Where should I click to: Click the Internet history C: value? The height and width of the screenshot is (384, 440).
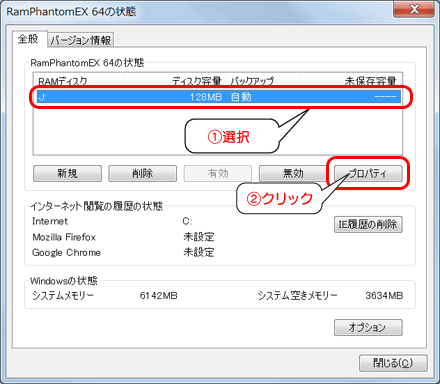[x=187, y=221]
